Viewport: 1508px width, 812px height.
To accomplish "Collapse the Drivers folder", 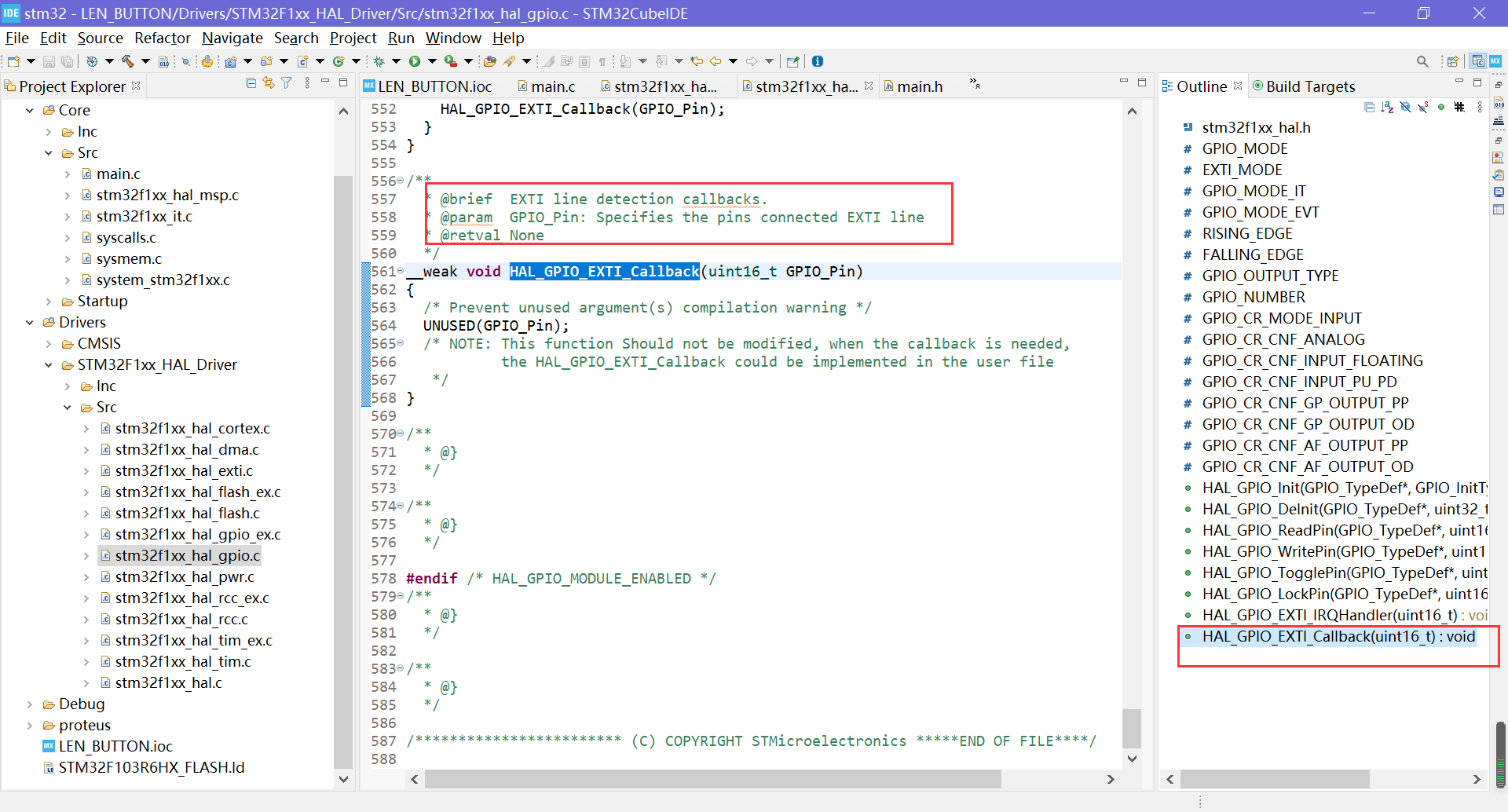I will tap(30, 322).
